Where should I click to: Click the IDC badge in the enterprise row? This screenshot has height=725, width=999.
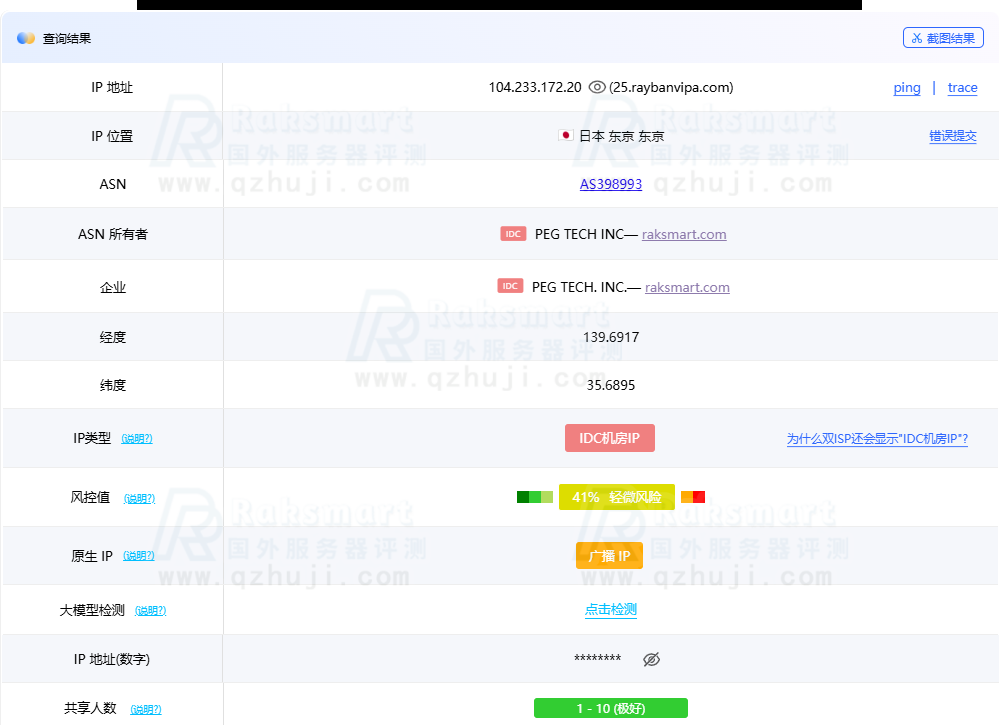pos(510,286)
